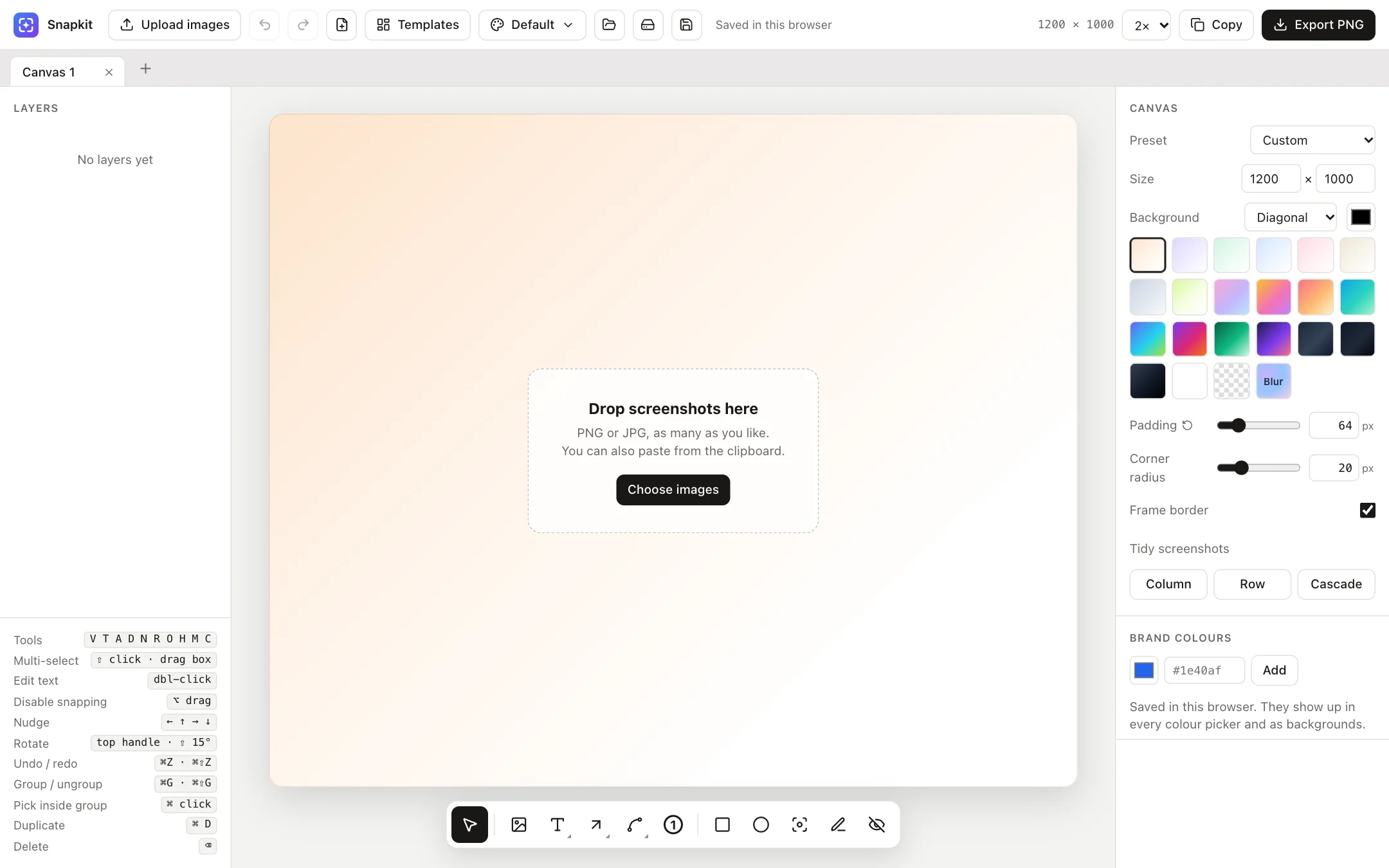
Task: Click the Export PNG button
Action: point(1318,24)
